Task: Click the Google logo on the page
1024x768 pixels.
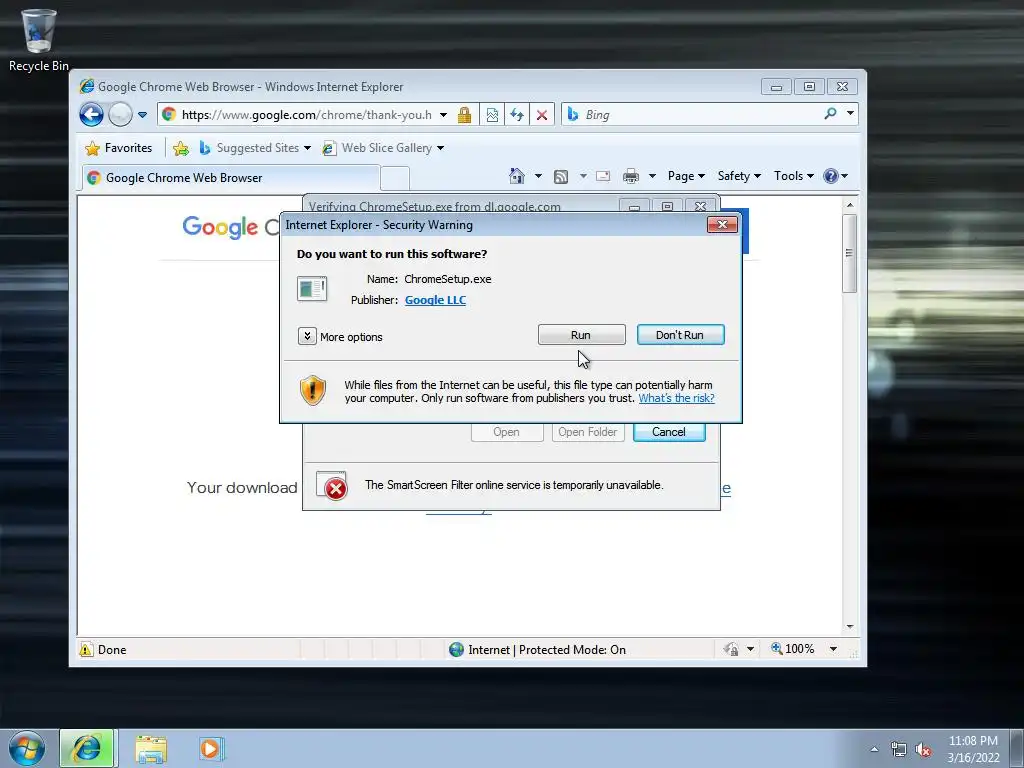Action: click(x=220, y=227)
